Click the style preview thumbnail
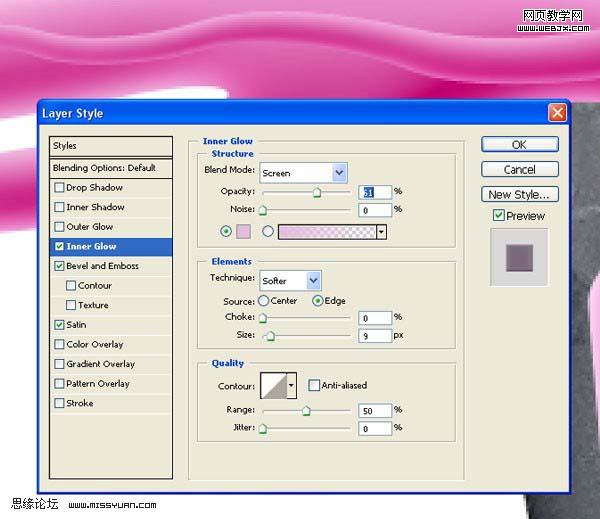This screenshot has height=519, width=600. [519, 258]
